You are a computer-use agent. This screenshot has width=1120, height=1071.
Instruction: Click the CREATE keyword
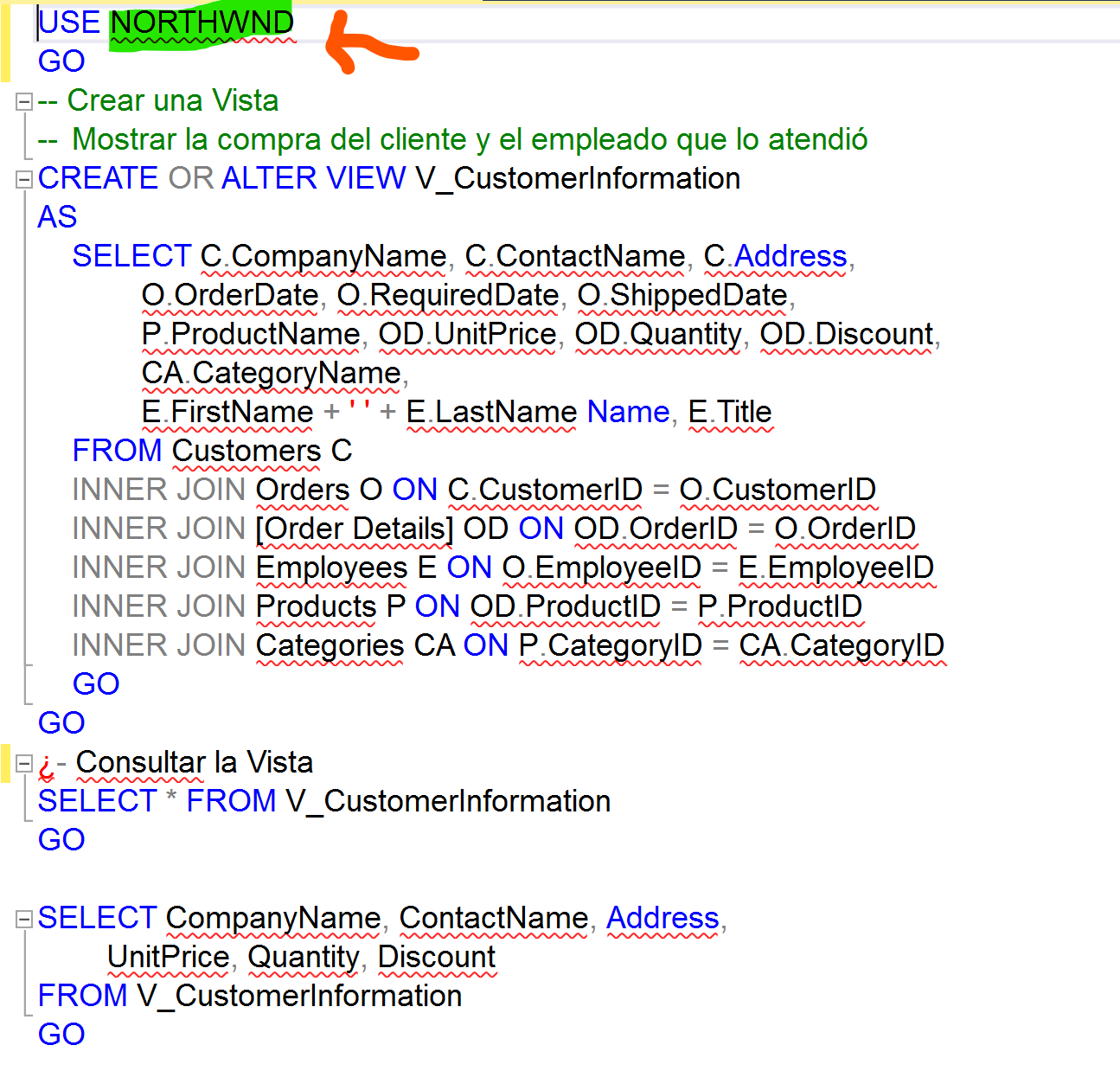coord(98,178)
